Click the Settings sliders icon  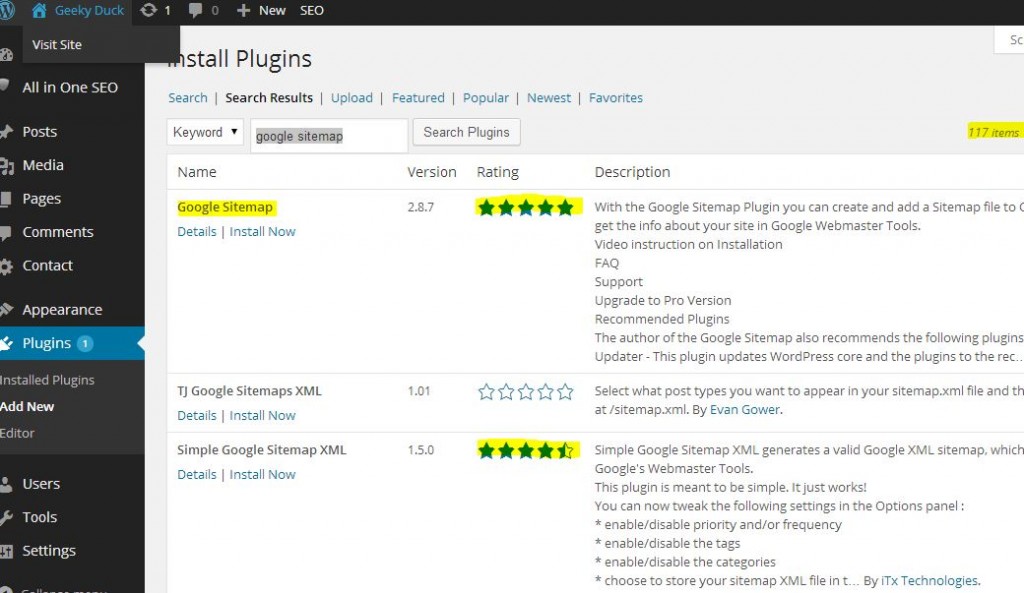[x=7, y=552]
